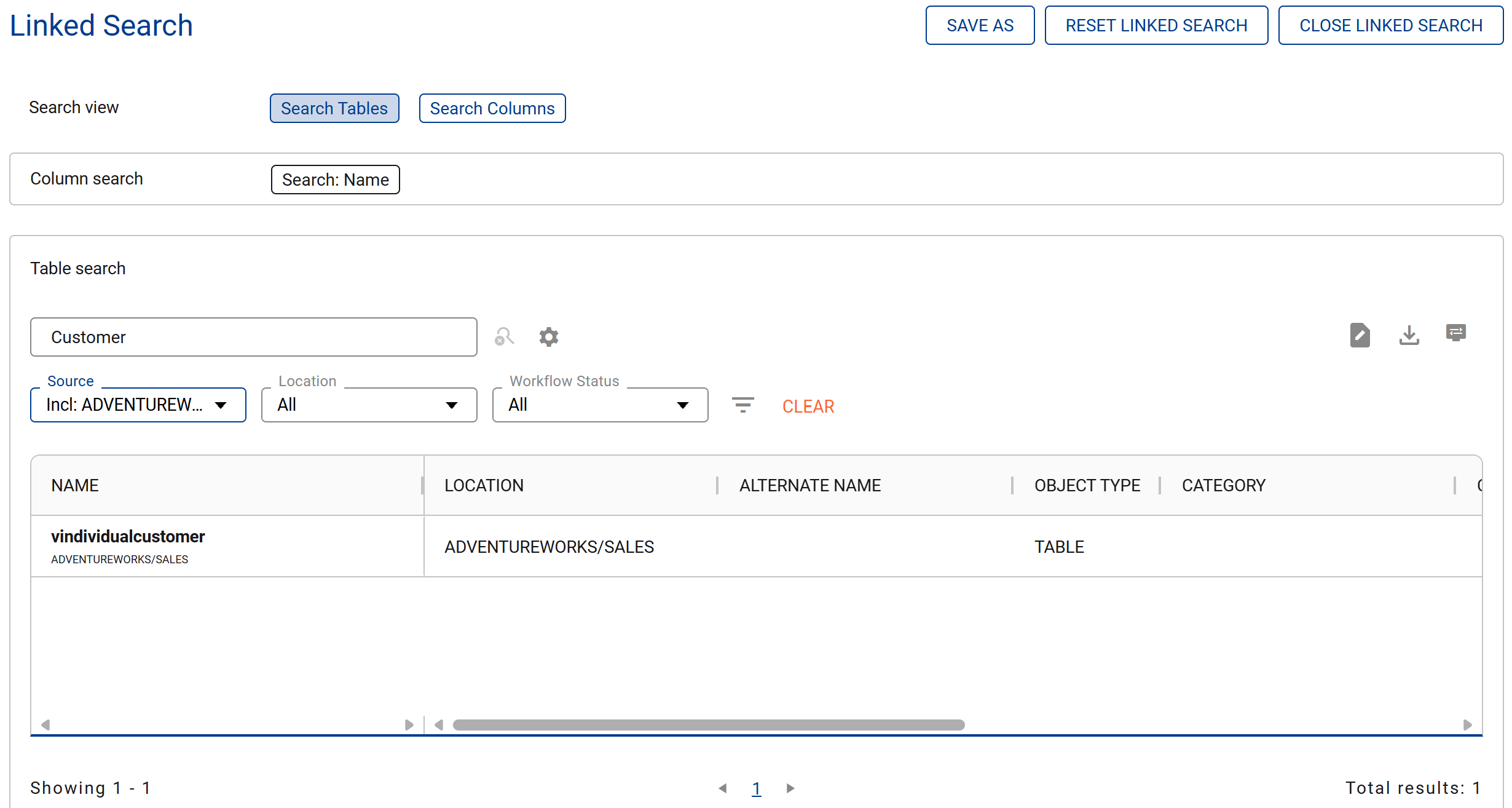Click the clear search magnifier icon
This screenshot has height=808, width=1512.
click(504, 337)
